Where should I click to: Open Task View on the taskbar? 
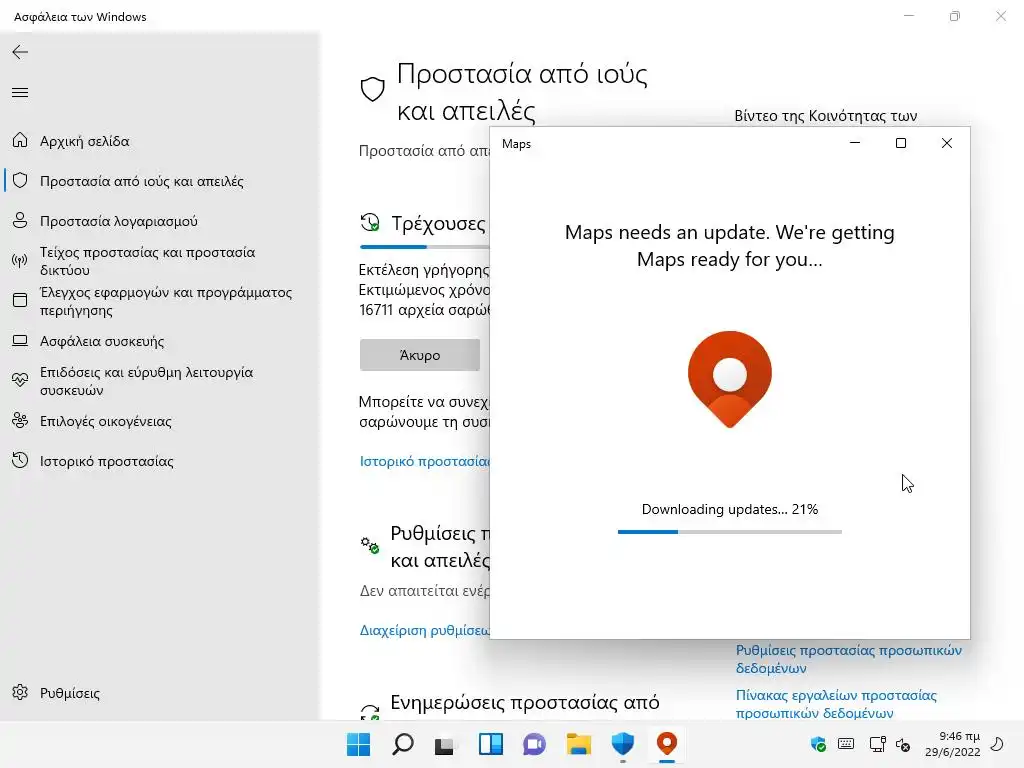pyautogui.click(x=445, y=745)
